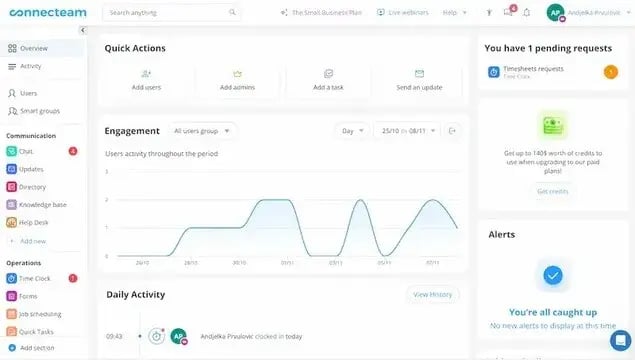Click Add a task quick action
635x360 pixels.
[x=328, y=80]
